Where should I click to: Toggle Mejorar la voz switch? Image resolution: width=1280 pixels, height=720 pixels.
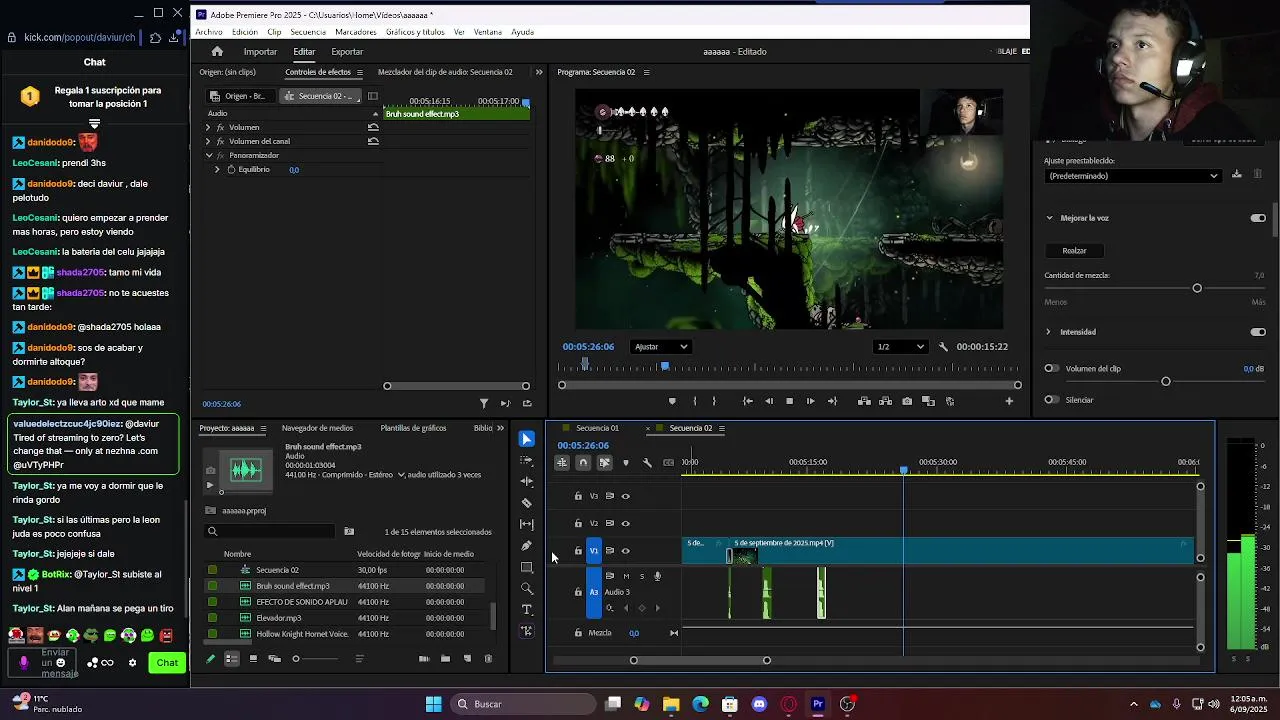[x=1258, y=218]
